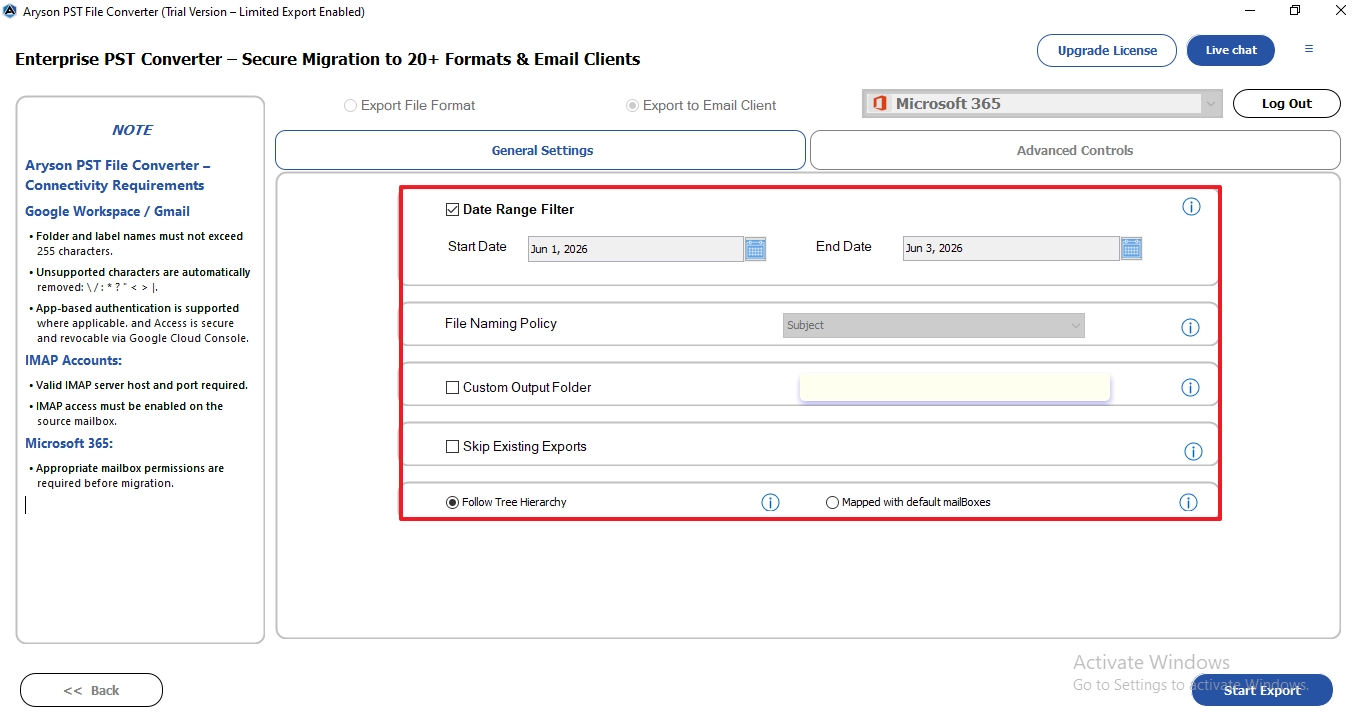Viewport: 1366px width, 728px height.
Task: Click the Valid IMAP server host note
Action: [142, 385]
